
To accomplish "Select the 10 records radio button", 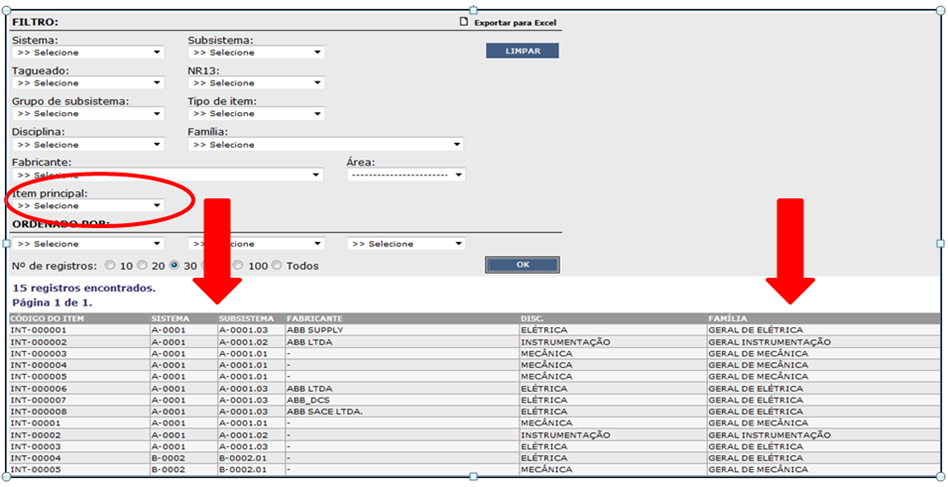I will coord(112,266).
